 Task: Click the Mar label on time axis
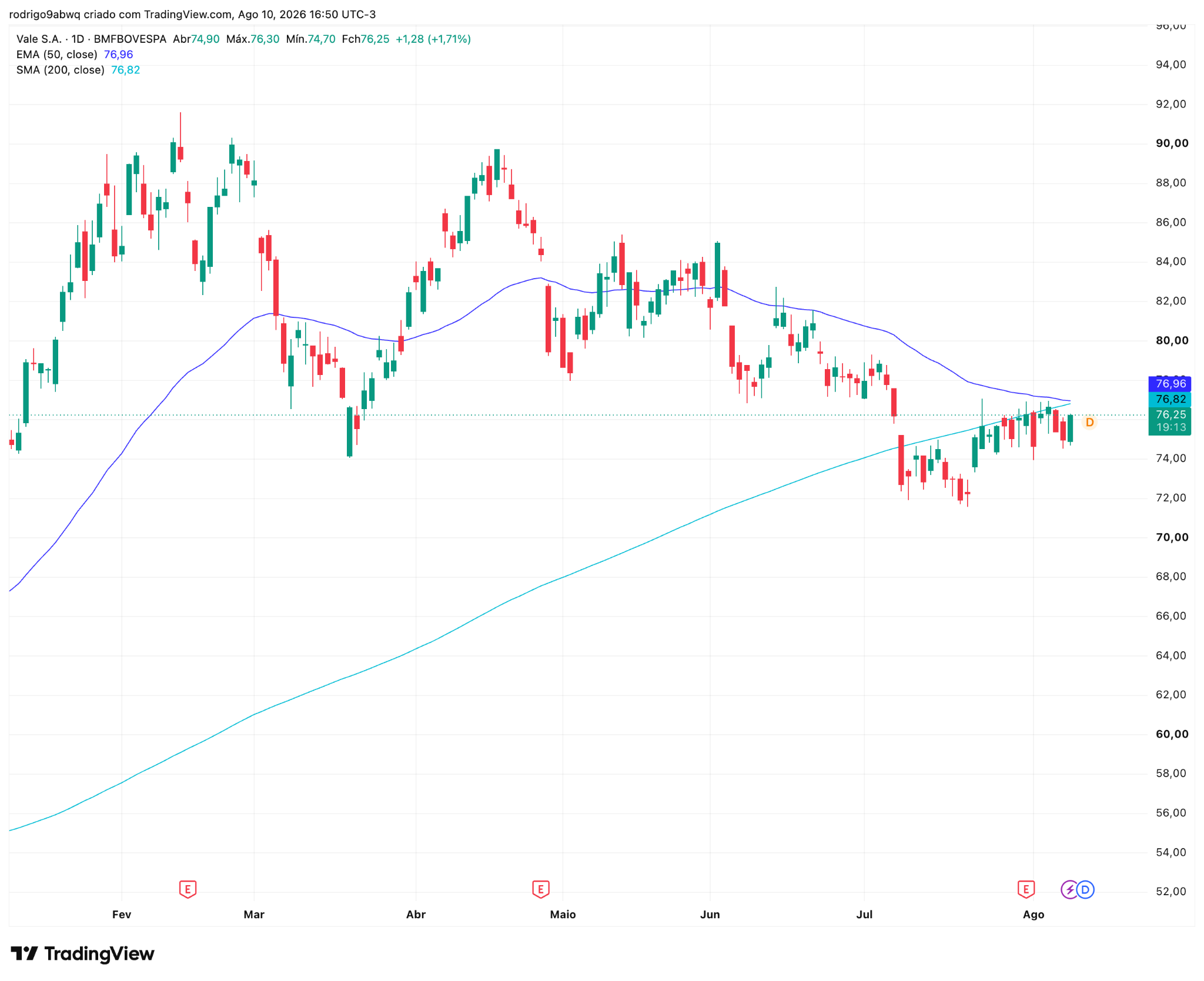tap(254, 915)
